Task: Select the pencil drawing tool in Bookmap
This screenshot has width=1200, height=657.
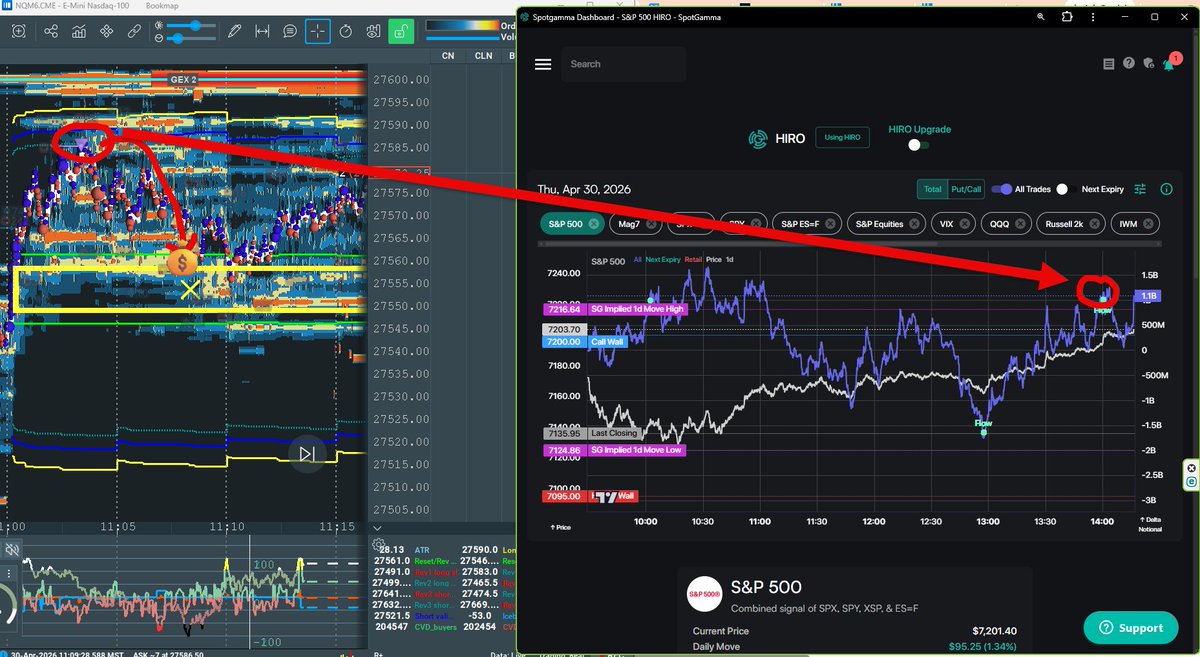Action: [234, 31]
